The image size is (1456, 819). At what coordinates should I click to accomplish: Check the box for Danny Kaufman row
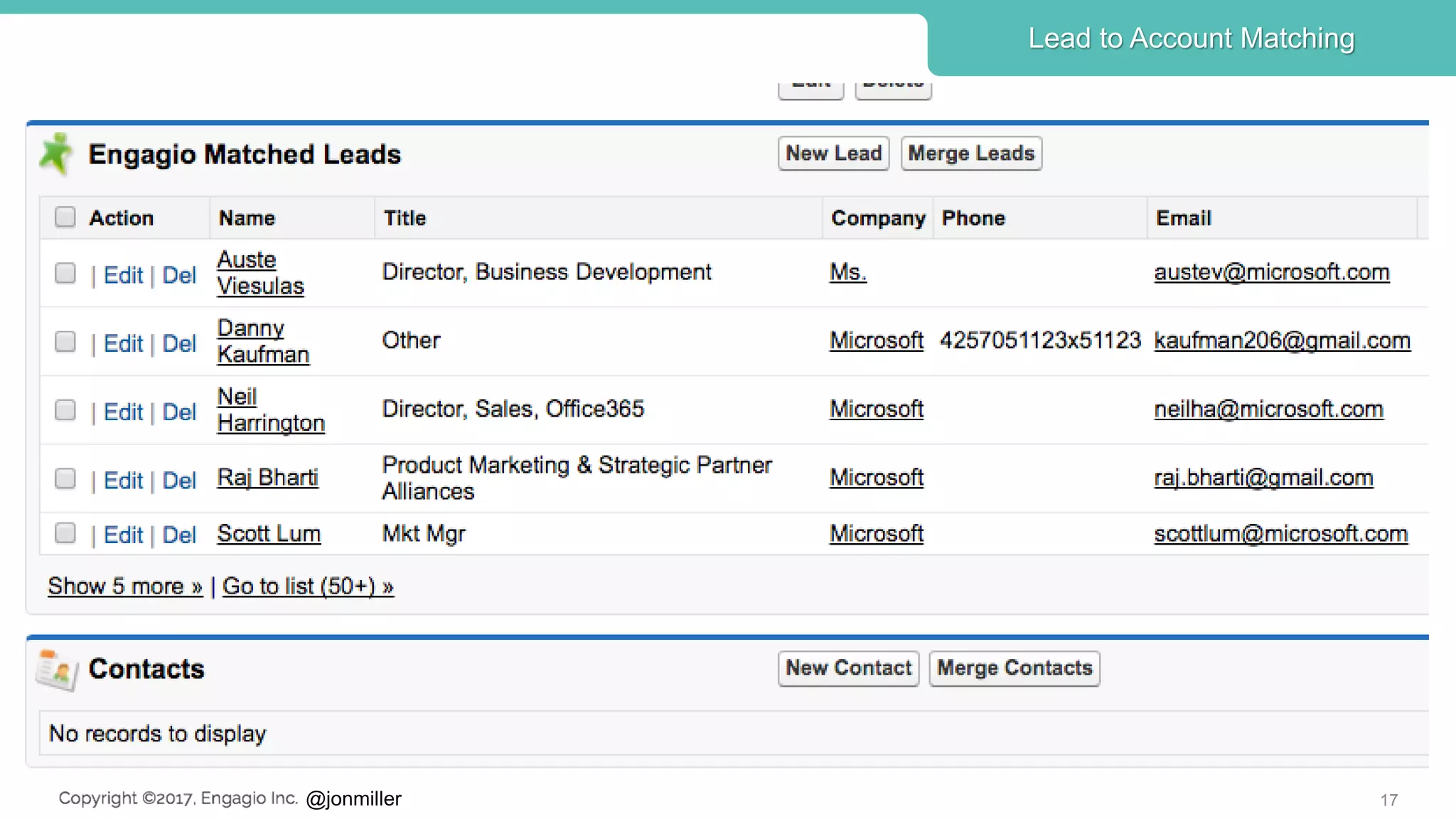click(65, 341)
